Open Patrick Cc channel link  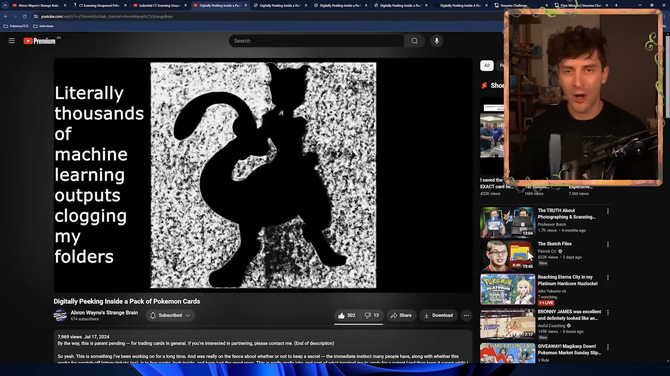coord(547,251)
